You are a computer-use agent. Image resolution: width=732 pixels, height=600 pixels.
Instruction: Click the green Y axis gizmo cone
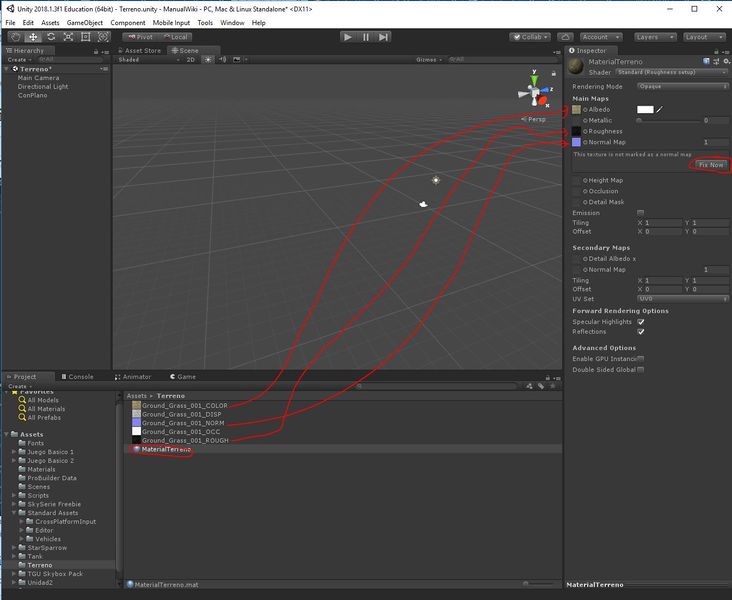(534, 79)
